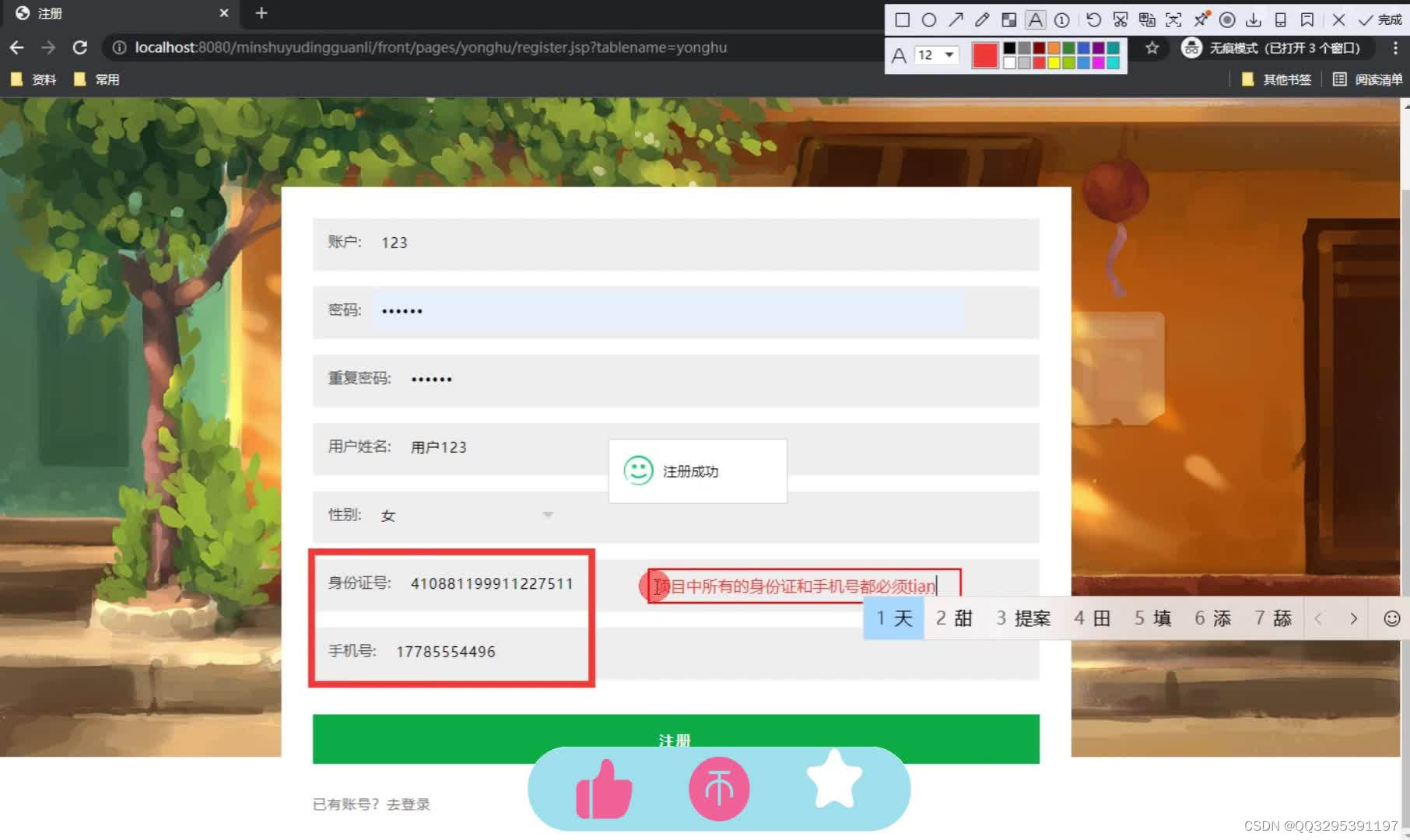The height and width of the screenshot is (840, 1410).
Task: Close the 注册 browser tab
Action: pyautogui.click(x=223, y=13)
